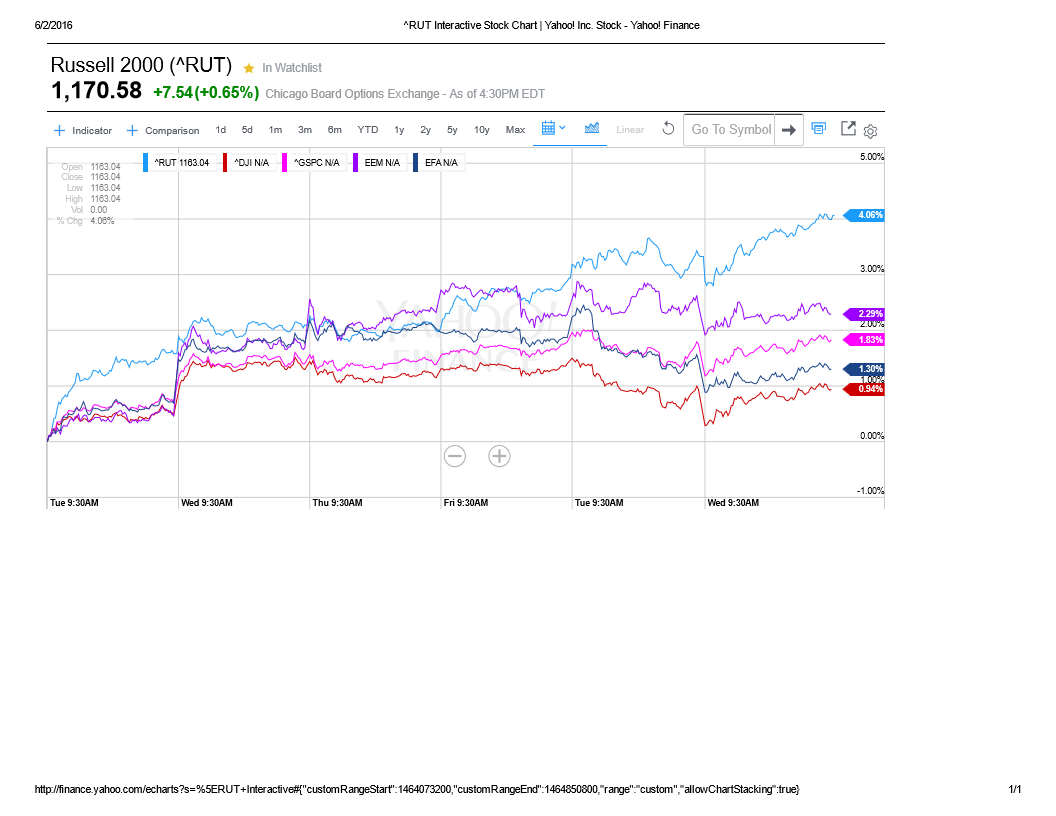Switch to 1m time range
Viewport: 1056px width, 816px height.
click(275, 130)
